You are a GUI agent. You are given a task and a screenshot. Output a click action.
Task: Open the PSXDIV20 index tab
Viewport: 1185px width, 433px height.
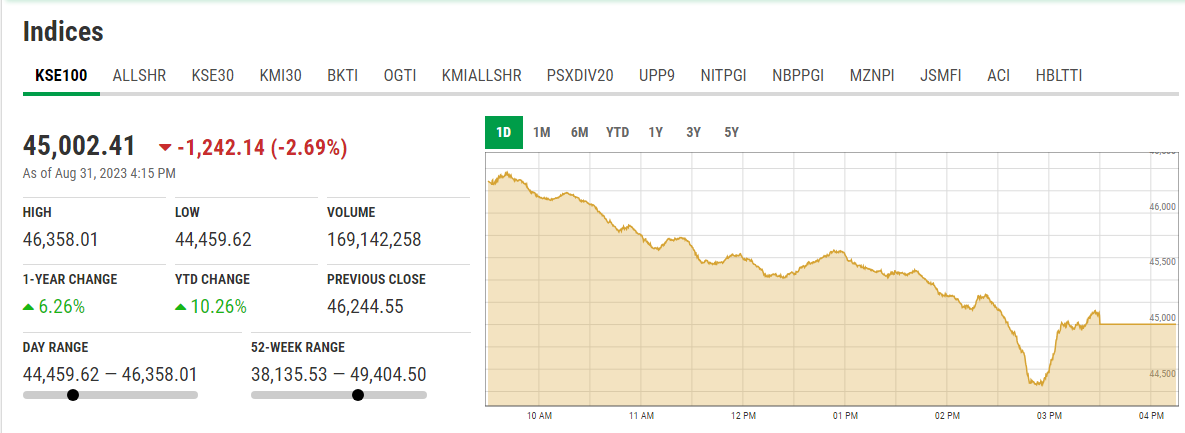[x=580, y=76]
